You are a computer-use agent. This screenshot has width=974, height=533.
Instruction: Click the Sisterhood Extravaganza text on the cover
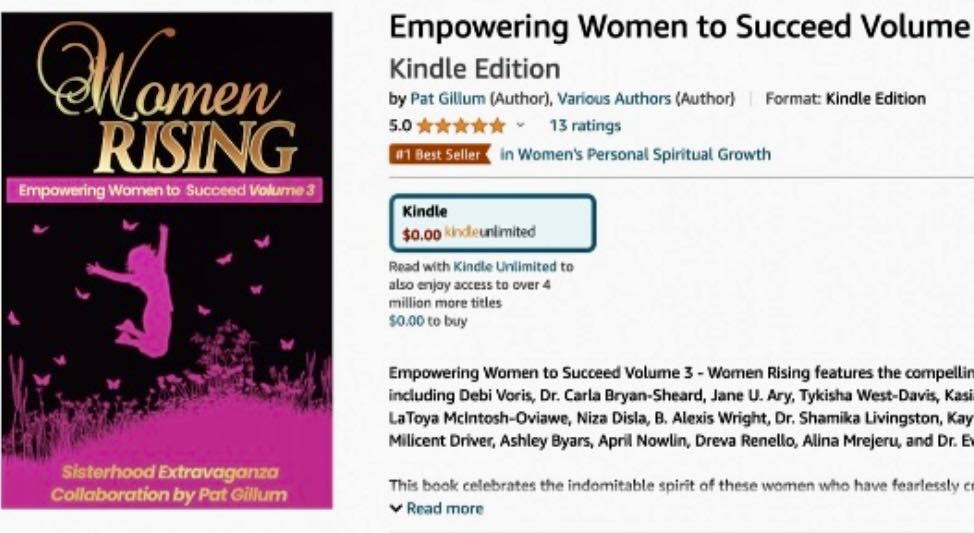coord(167,471)
